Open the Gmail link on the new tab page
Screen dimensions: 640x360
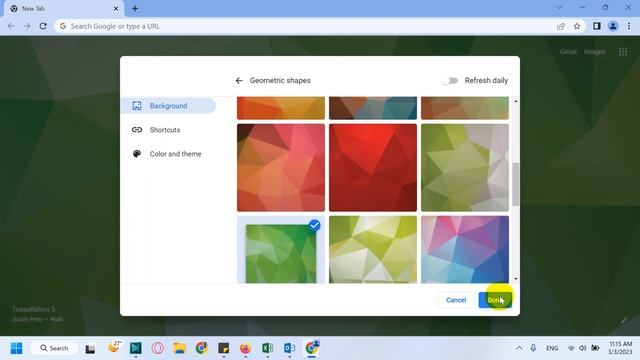point(568,52)
